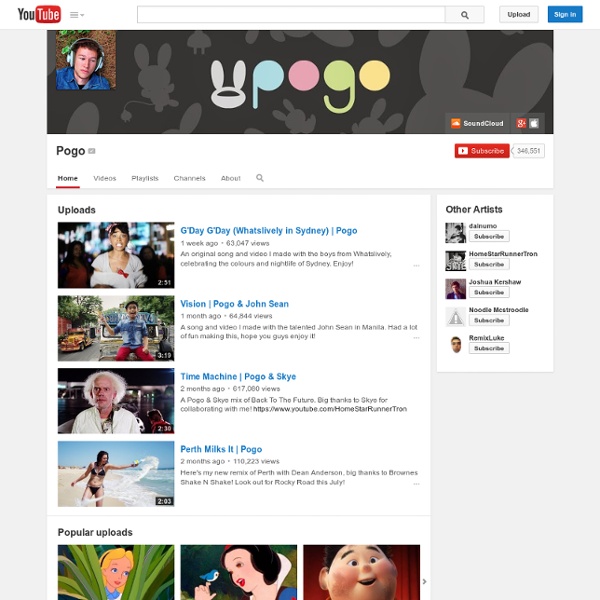Subscribe to Noodle Mcstroodle
Viewport: 600px width, 600px height.
coord(489,320)
